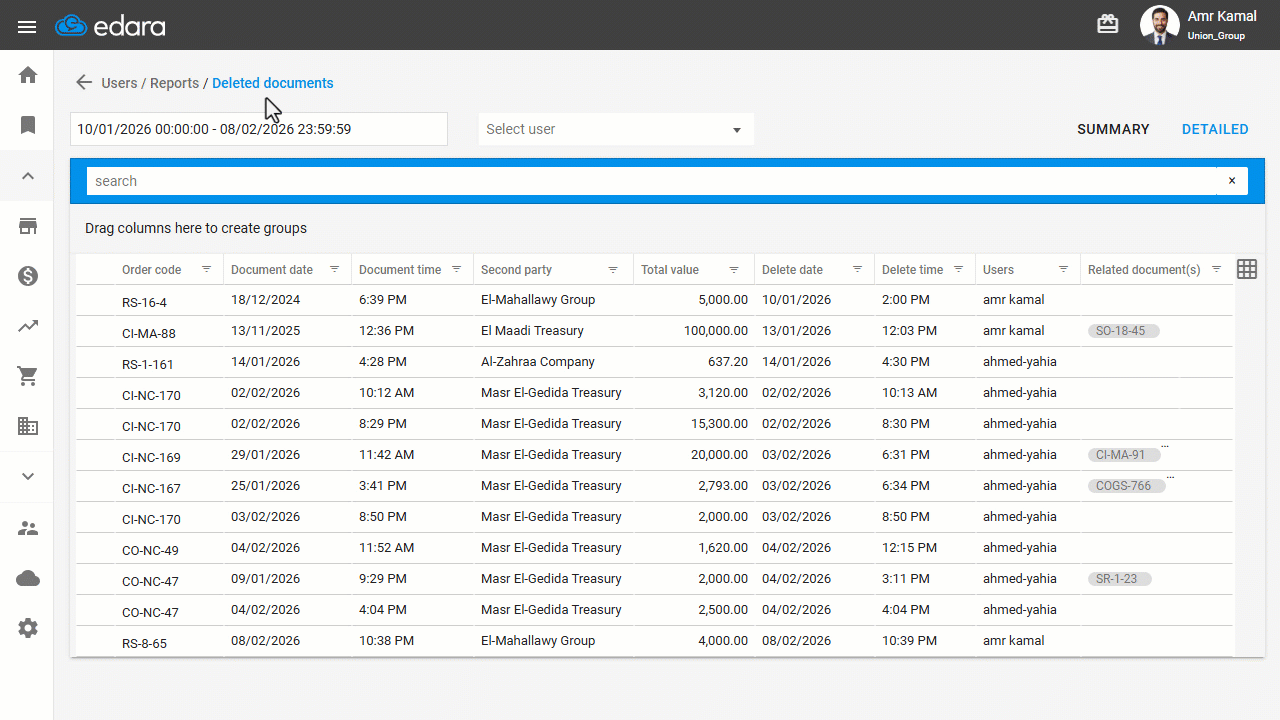
Task: Click the edara logo
Action: coord(110,26)
